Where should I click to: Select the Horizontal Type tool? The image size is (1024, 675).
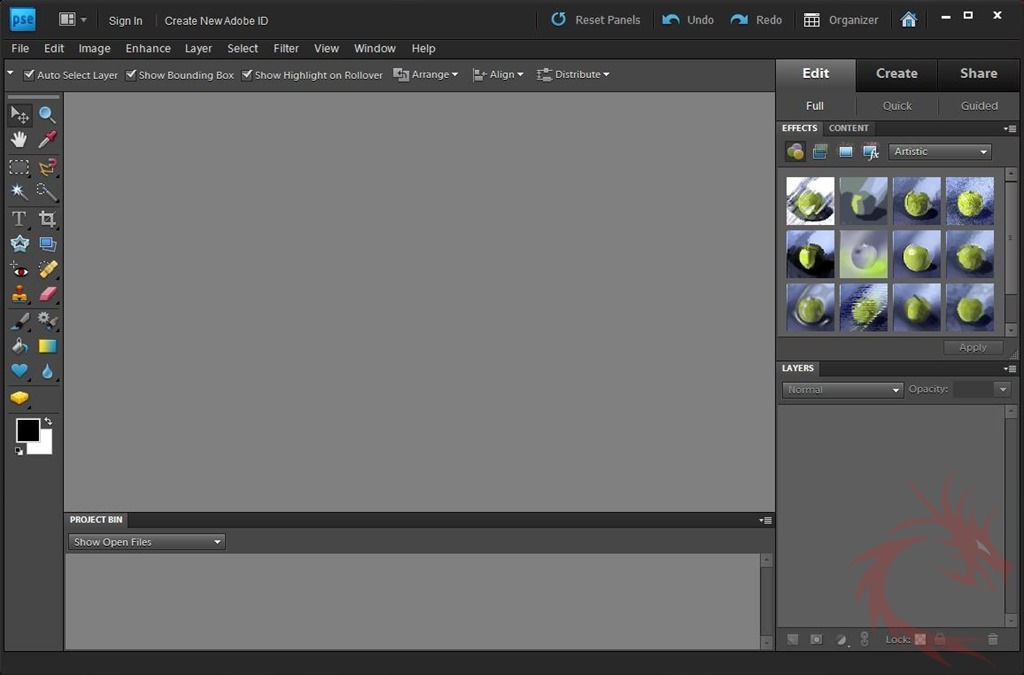(19, 218)
